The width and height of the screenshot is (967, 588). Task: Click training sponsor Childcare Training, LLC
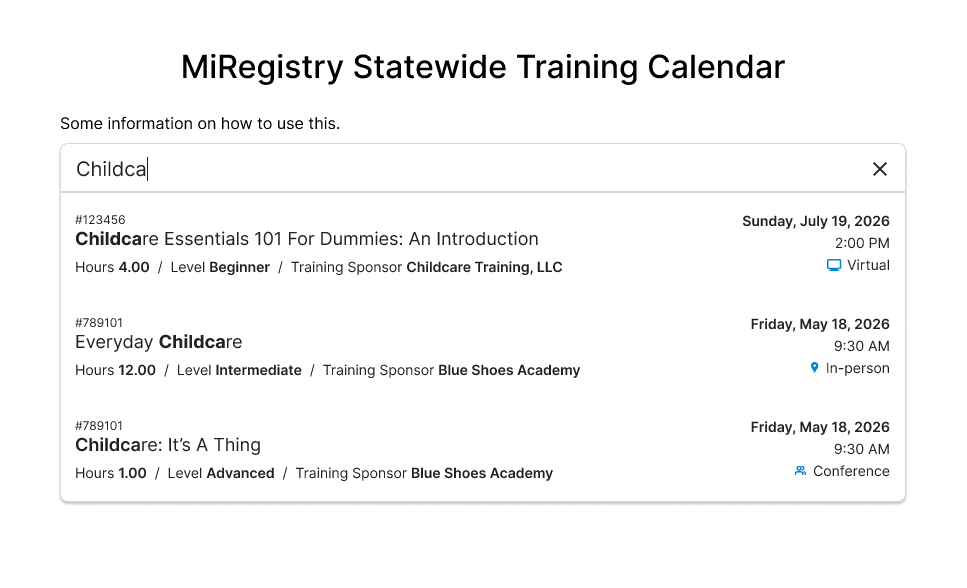click(484, 267)
